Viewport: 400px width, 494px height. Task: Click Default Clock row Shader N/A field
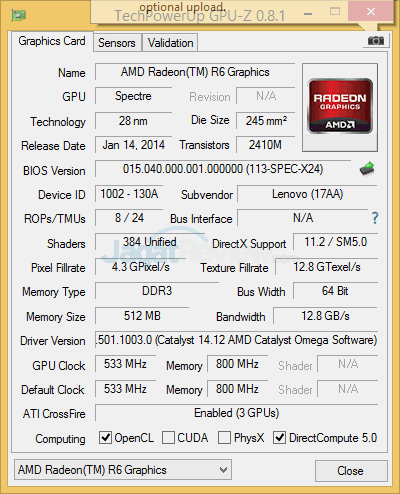[x=348, y=389]
